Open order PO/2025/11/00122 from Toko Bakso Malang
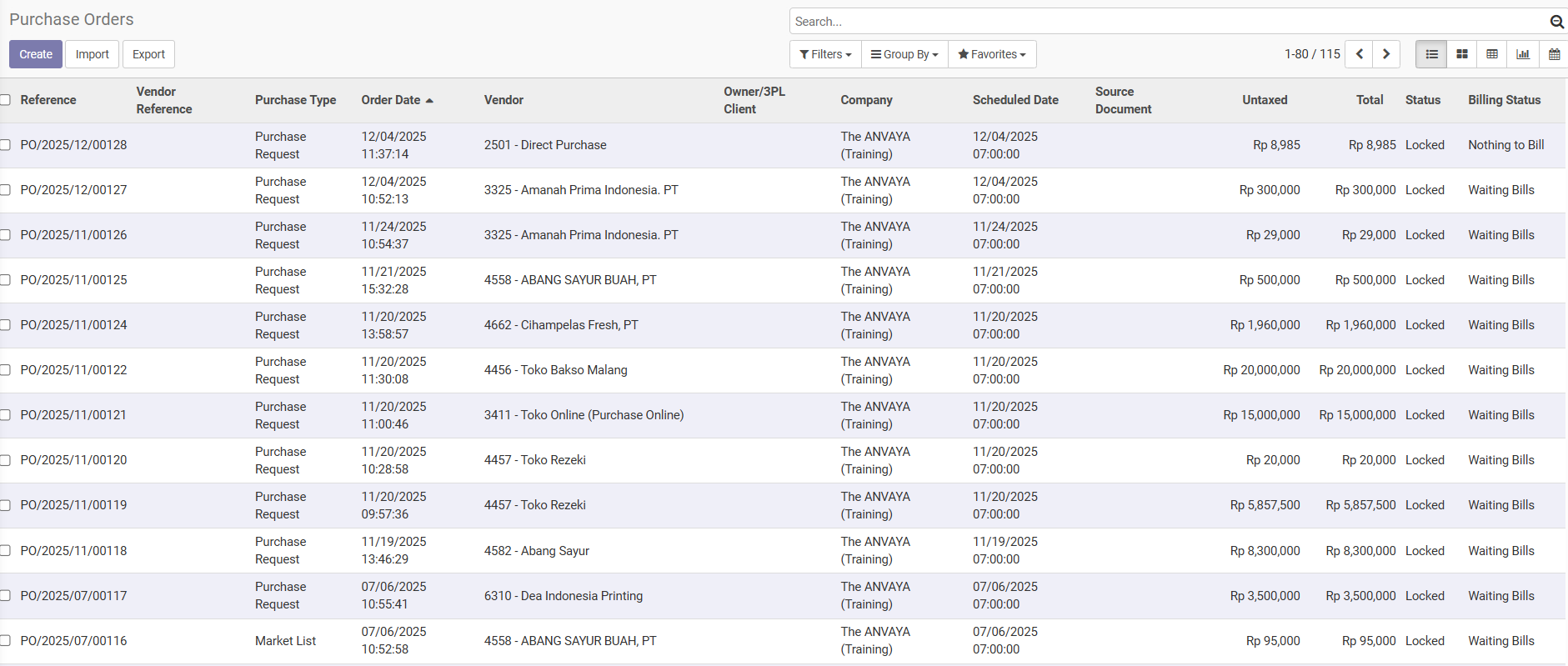 coord(73,370)
